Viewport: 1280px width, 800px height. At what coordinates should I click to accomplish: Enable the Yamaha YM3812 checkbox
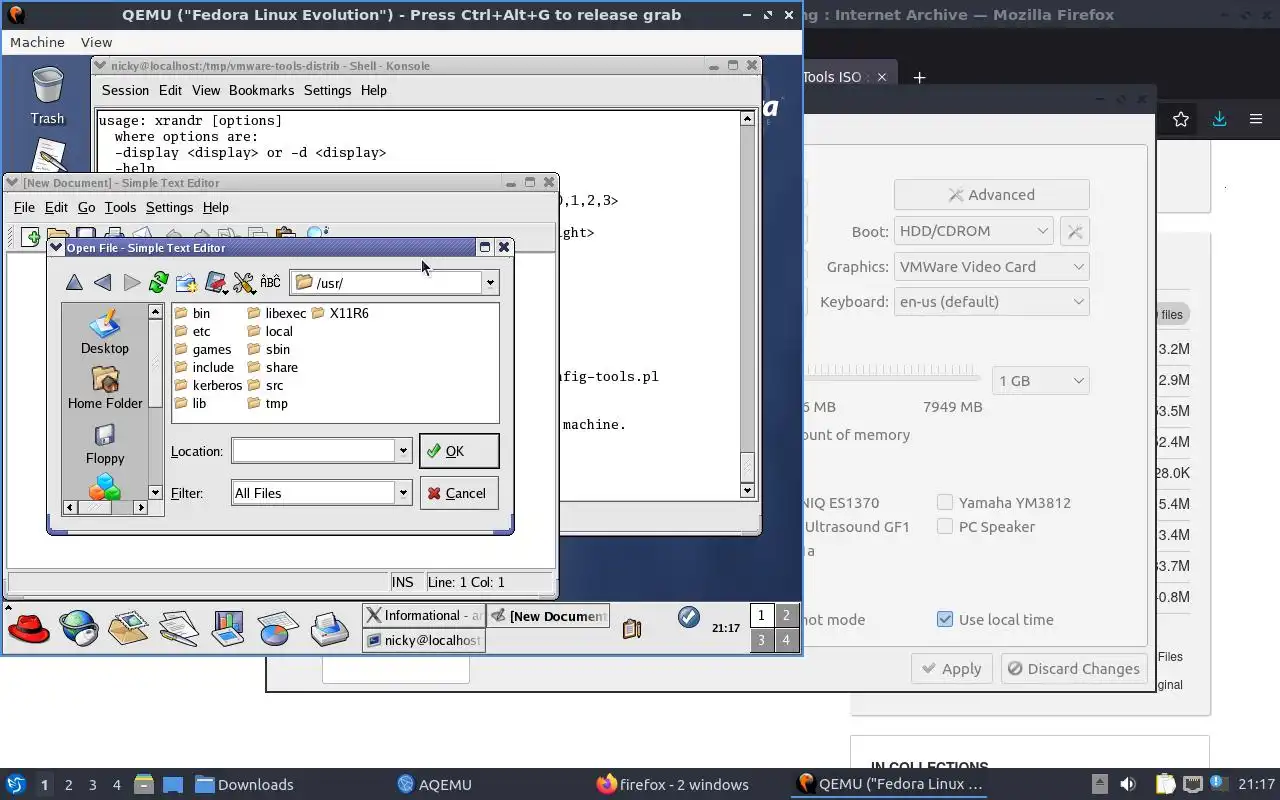coord(945,502)
